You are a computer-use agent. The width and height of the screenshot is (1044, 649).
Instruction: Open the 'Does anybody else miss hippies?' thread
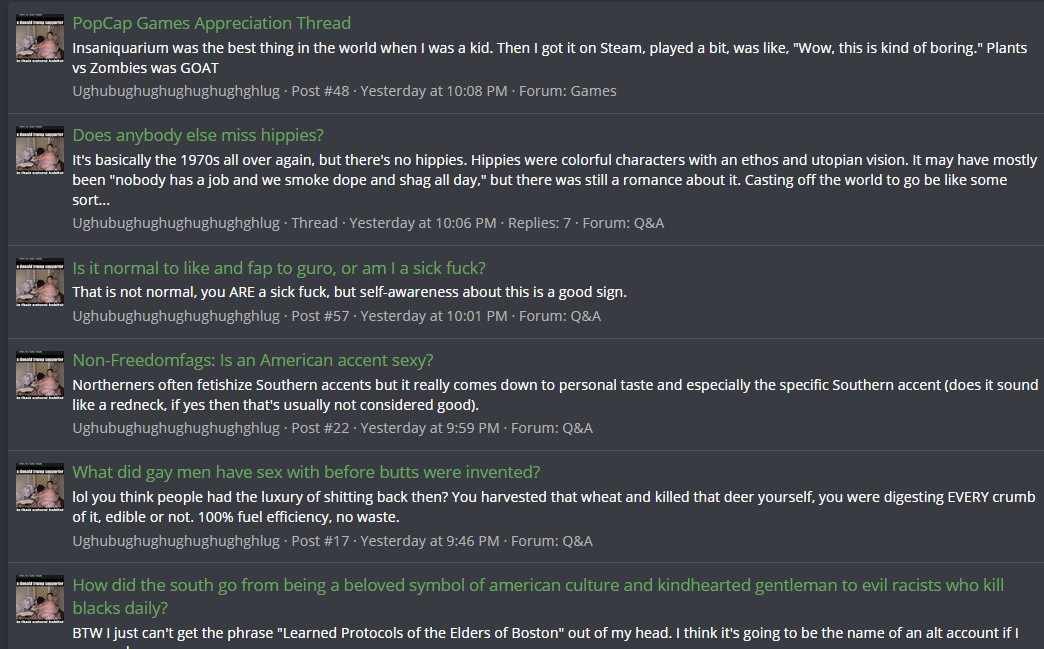[x=198, y=135]
